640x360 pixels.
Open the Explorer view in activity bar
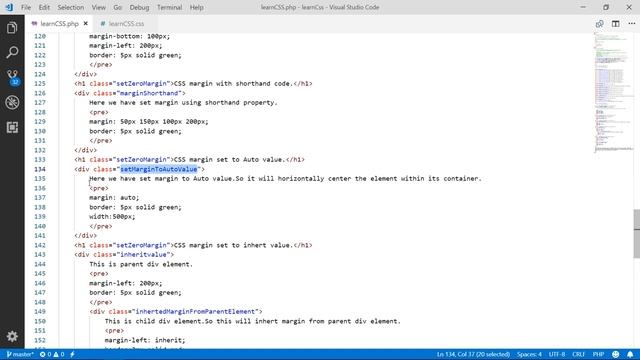[x=12, y=28]
